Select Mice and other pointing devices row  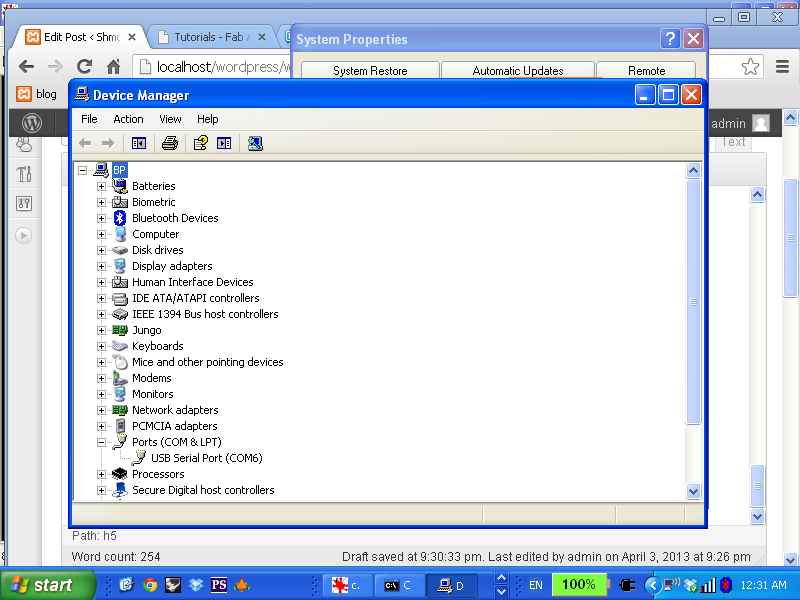click(208, 362)
